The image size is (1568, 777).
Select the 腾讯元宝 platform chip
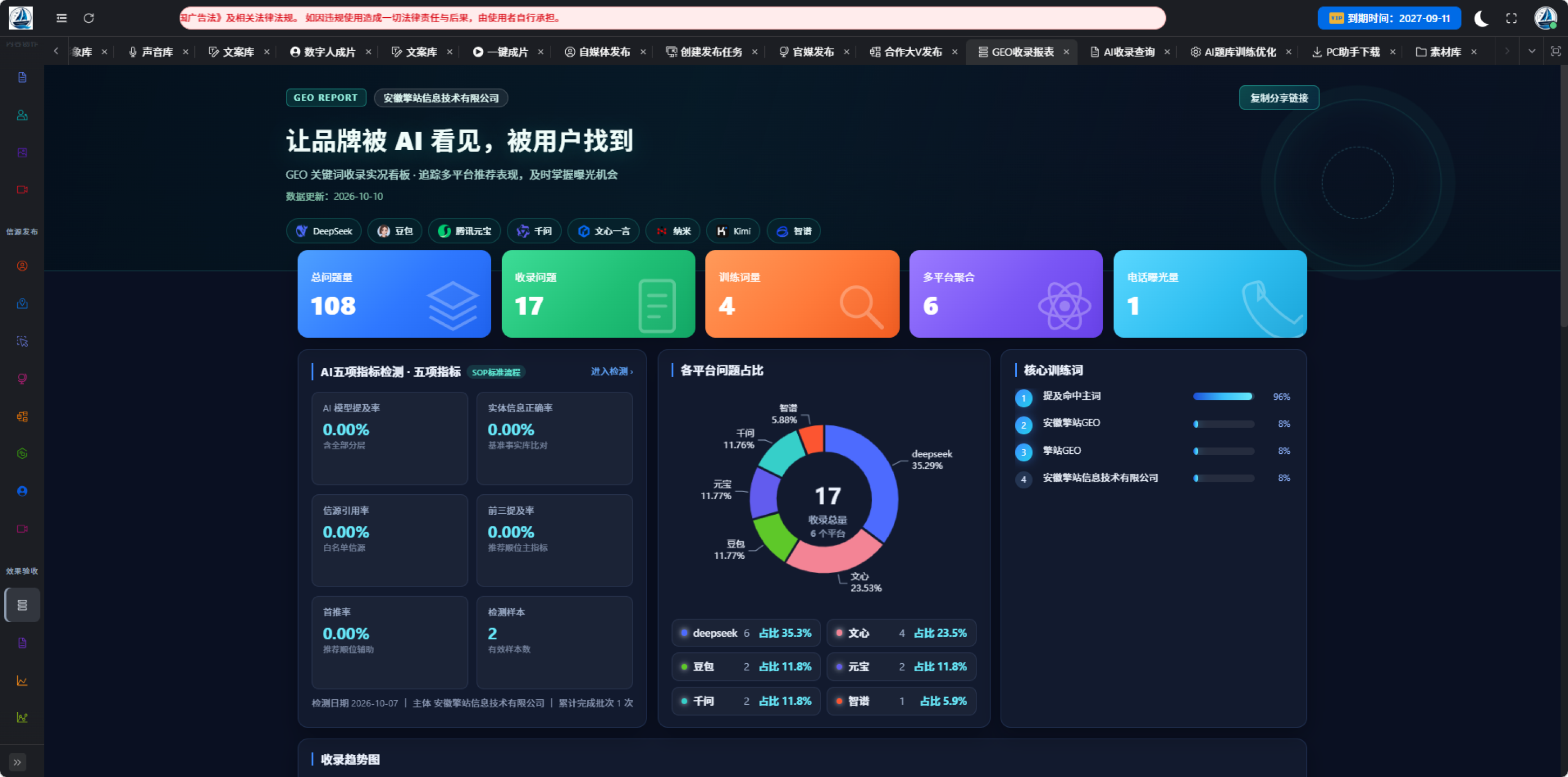click(x=464, y=231)
